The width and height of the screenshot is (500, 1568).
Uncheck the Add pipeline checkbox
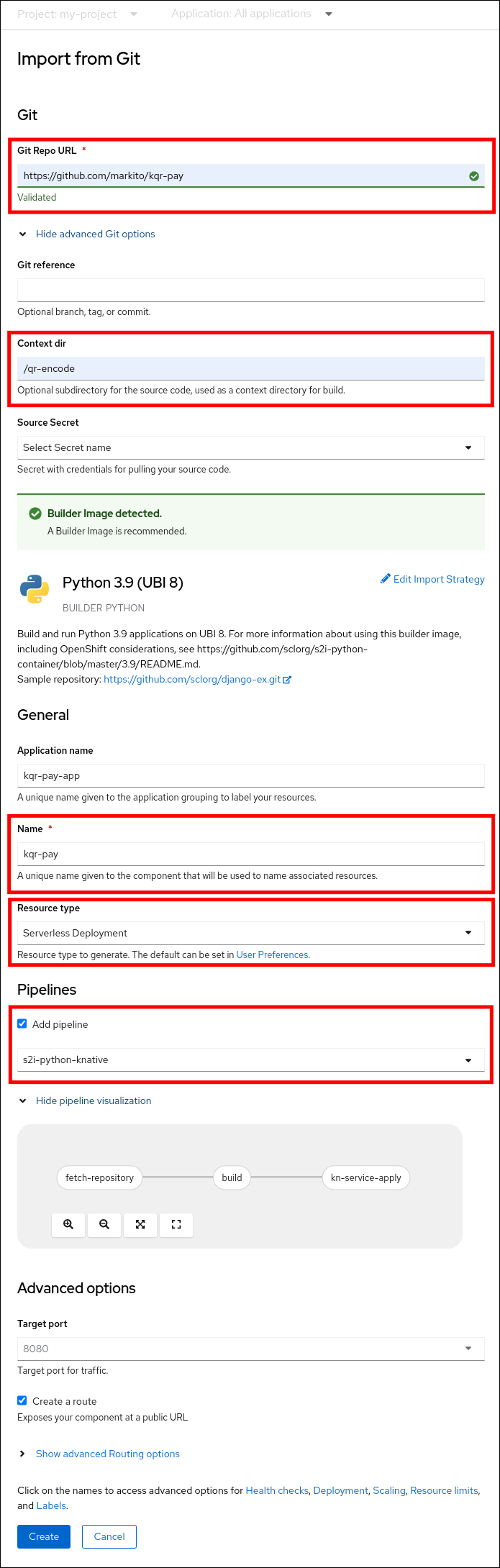coord(22,1024)
